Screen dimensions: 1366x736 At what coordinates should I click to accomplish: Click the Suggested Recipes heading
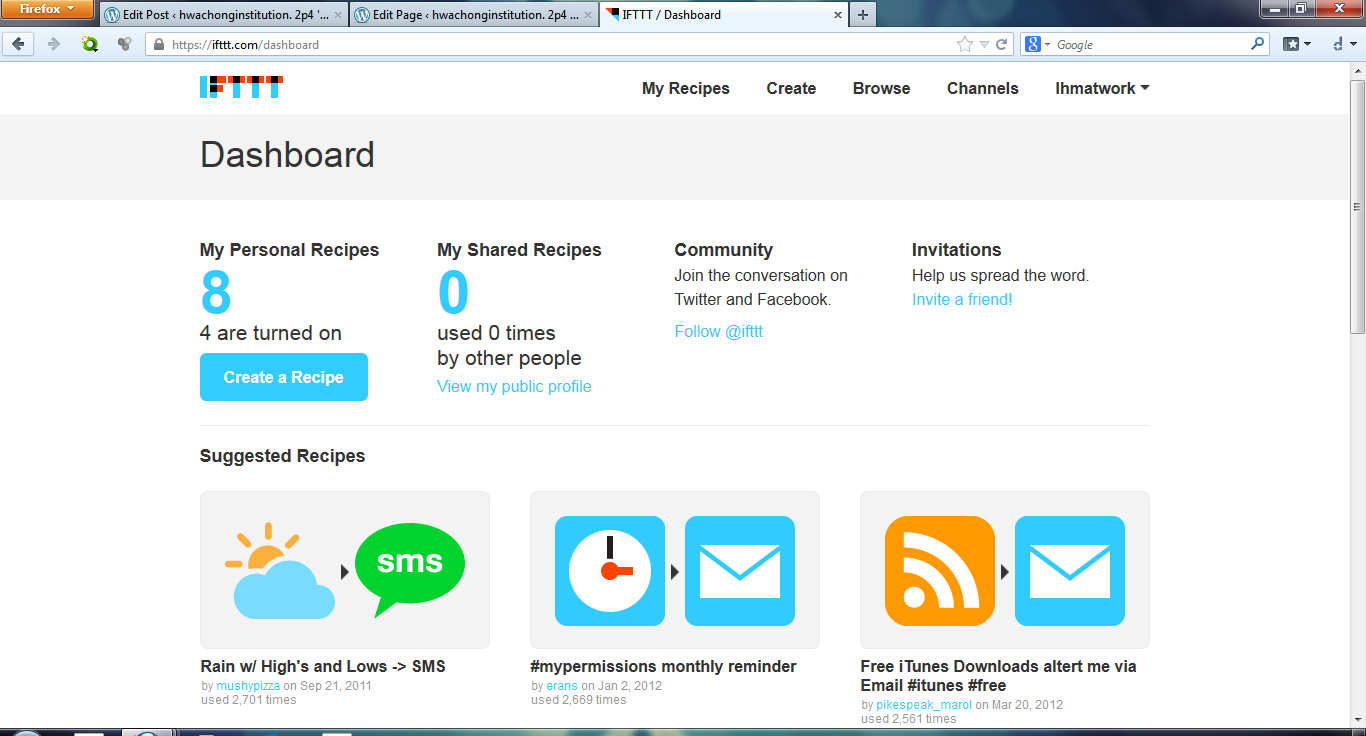(283, 456)
